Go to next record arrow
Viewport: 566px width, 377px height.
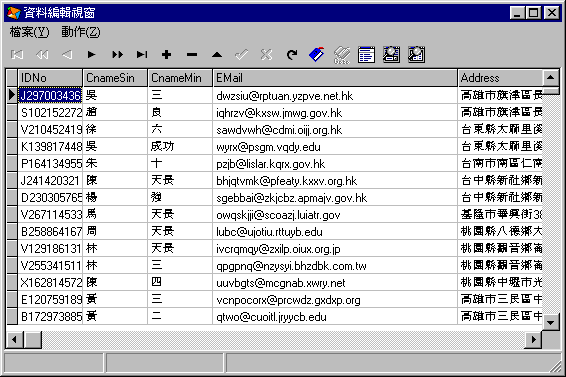[x=92, y=55]
